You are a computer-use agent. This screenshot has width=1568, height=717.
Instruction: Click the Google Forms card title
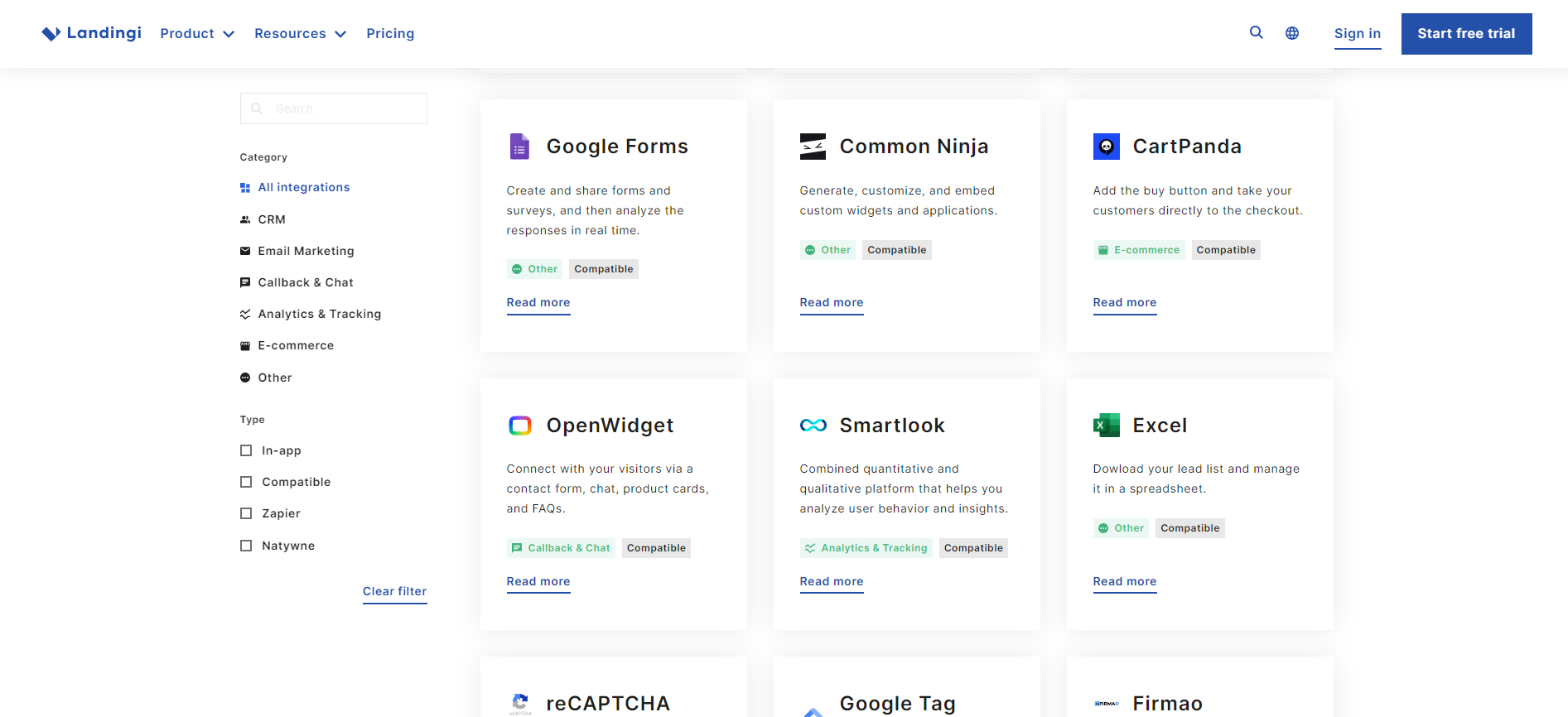617,147
